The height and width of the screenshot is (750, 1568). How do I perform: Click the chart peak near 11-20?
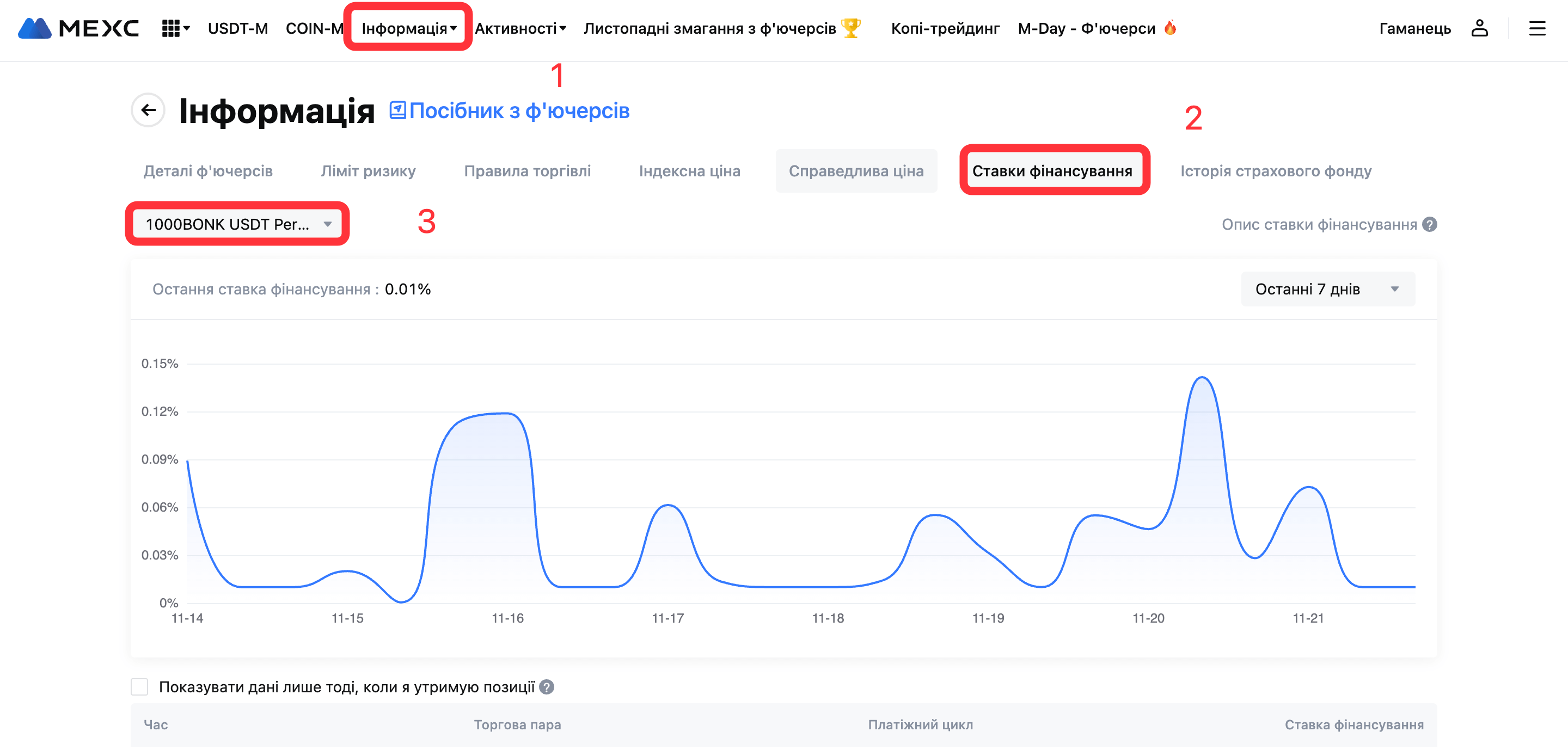click(1202, 378)
